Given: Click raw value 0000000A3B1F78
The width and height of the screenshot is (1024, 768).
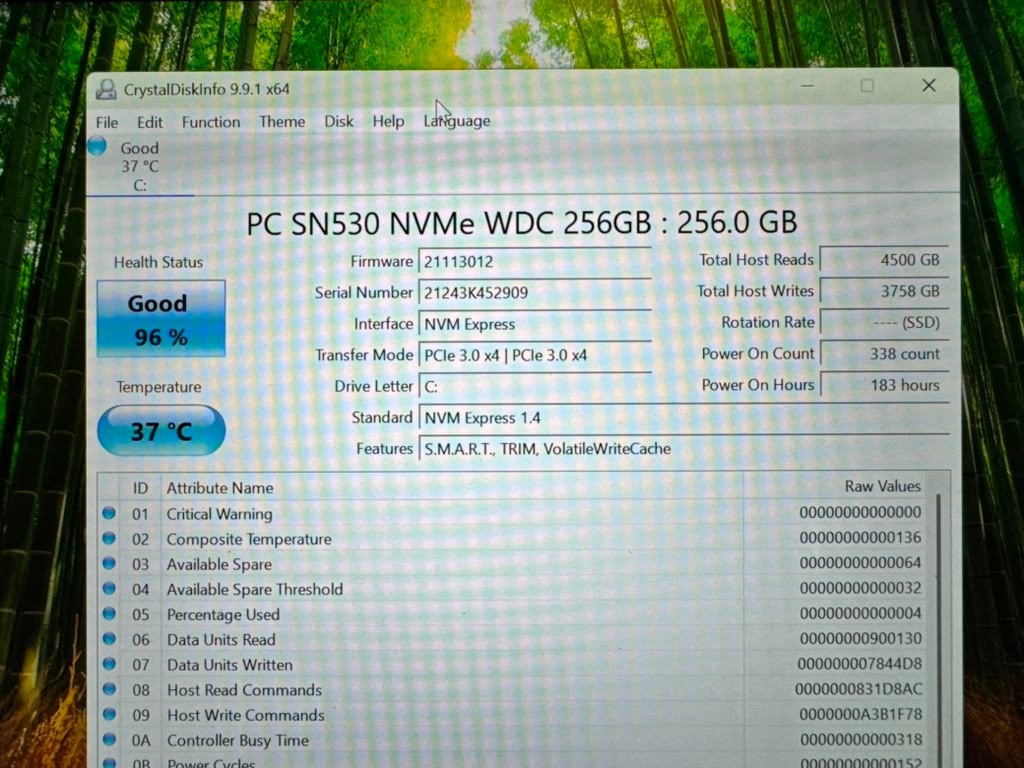Looking at the screenshot, I should coord(861,714).
